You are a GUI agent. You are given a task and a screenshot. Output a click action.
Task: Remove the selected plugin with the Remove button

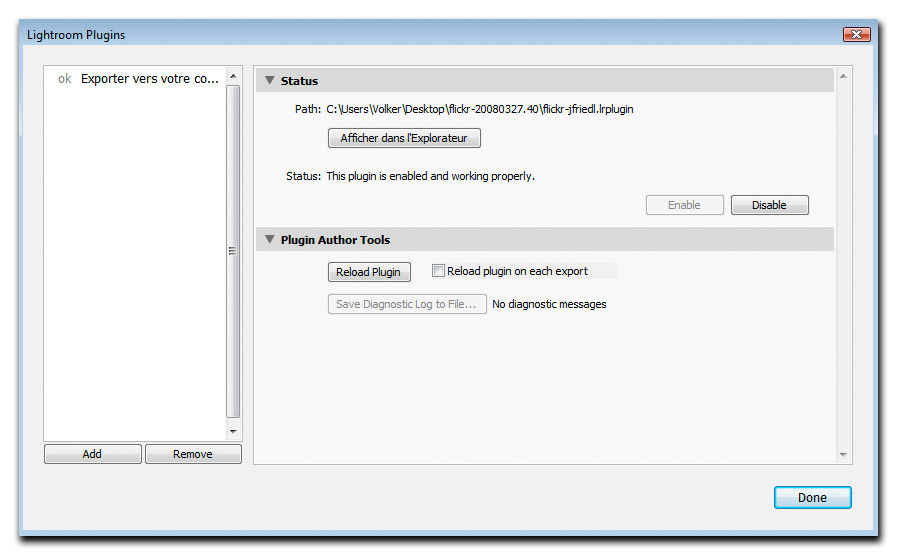click(193, 454)
